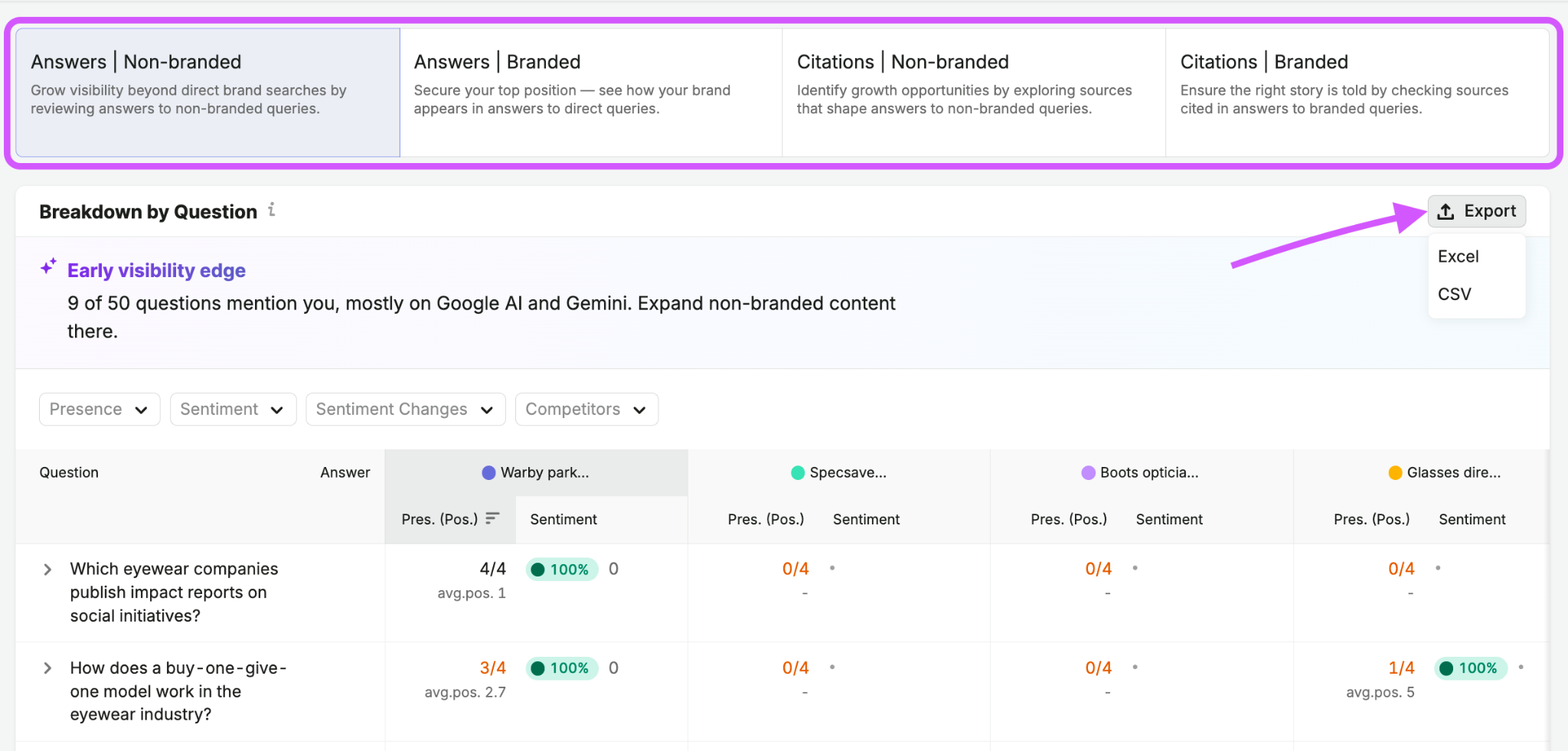Open the Presence filter dropdown
The image size is (1568, 751).
click(x=100, y=410)
